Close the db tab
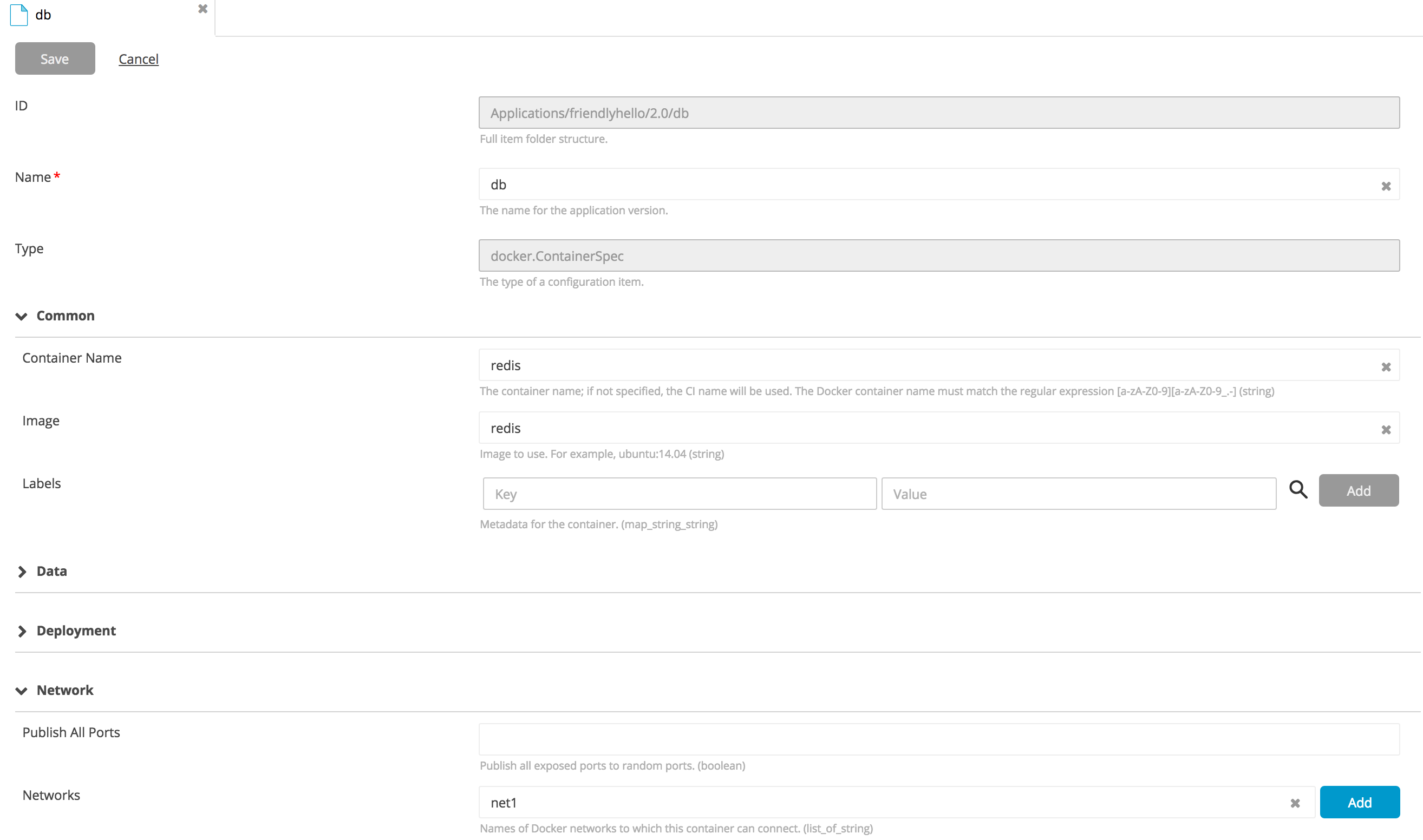This screenshot has height=840, width=1423. tap(203, 9)
